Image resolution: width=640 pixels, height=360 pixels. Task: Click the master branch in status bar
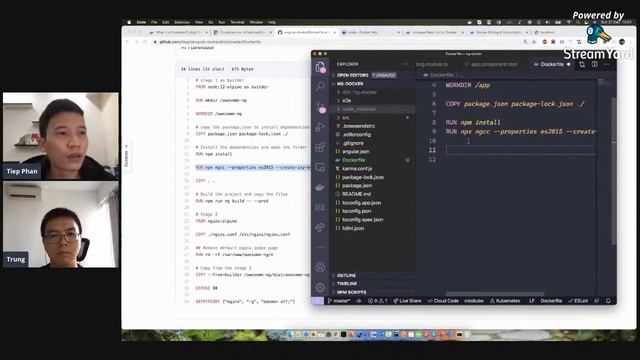(x=339, y=301)
